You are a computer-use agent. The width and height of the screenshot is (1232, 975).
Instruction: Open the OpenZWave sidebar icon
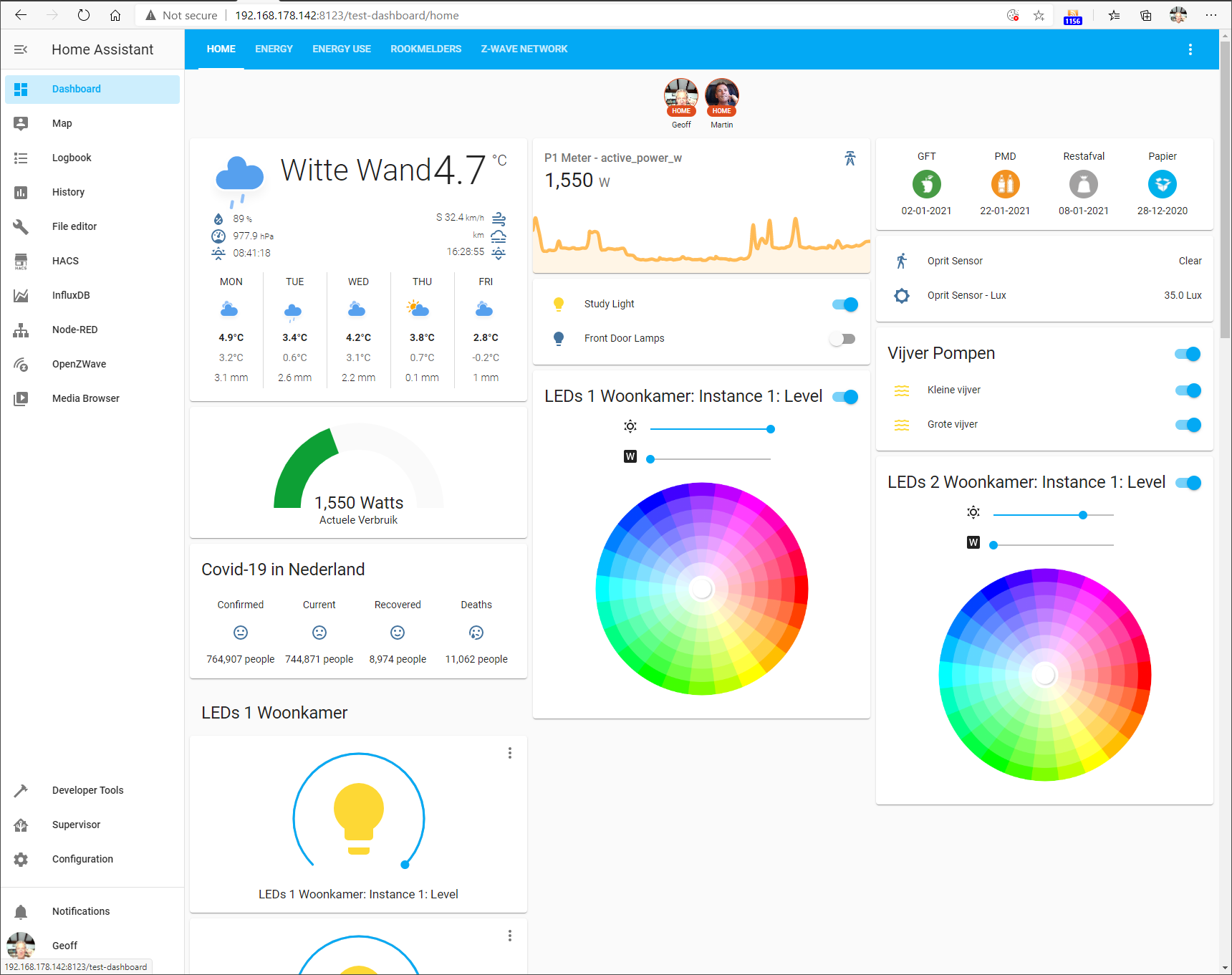point(21,364)
